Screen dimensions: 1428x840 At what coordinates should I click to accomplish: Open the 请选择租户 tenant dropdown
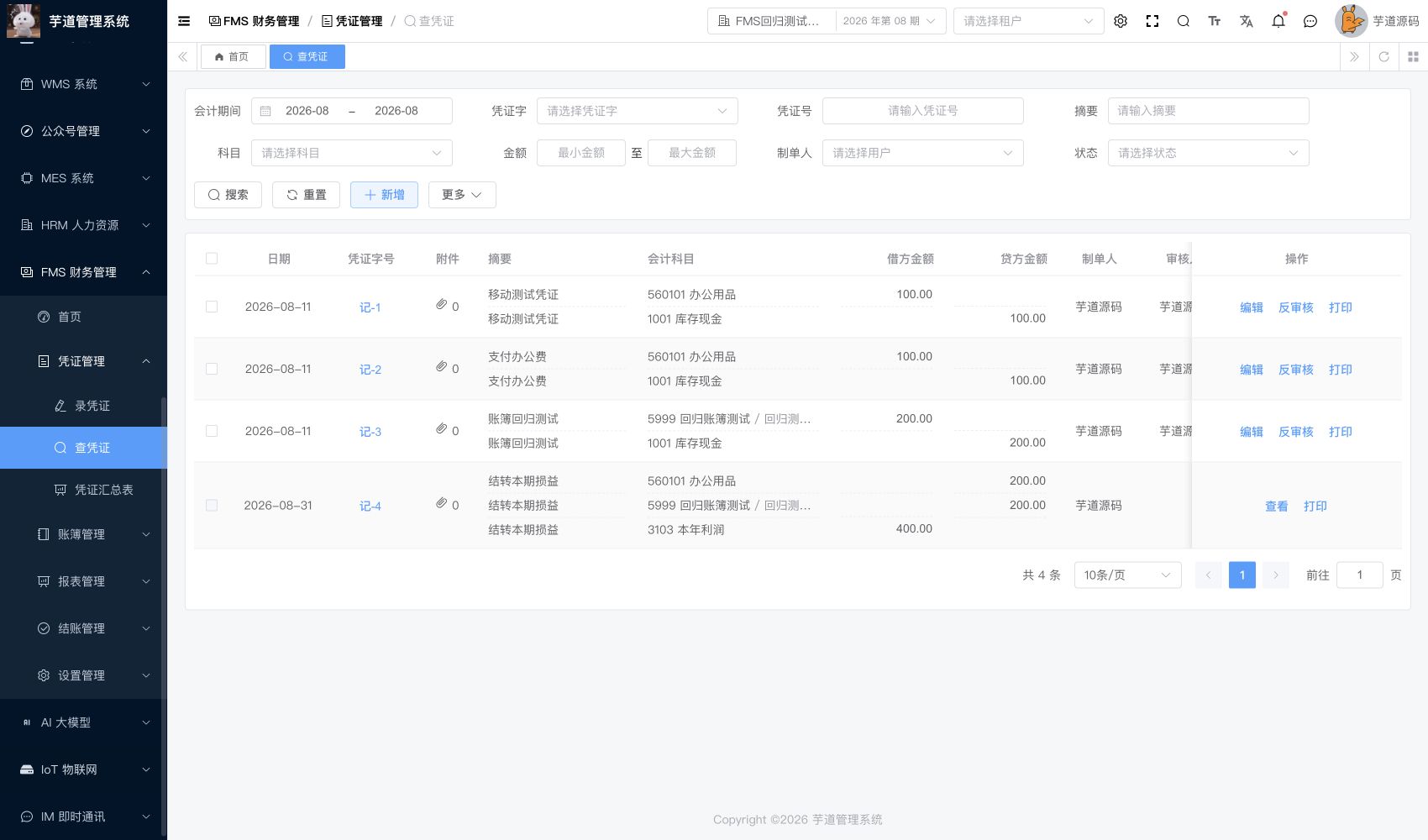point(1028,21)
